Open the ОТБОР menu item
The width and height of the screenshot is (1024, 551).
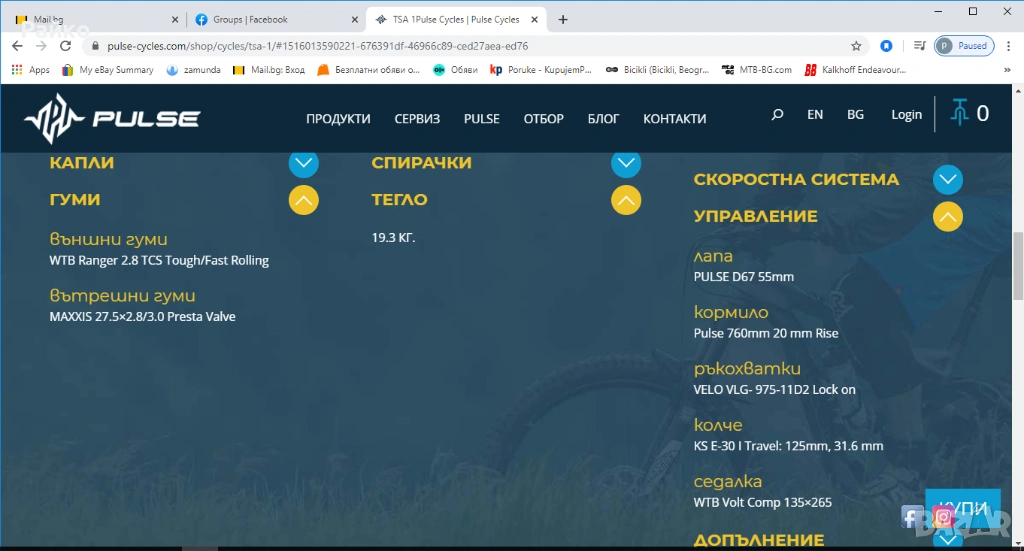(x=543, y=119)
